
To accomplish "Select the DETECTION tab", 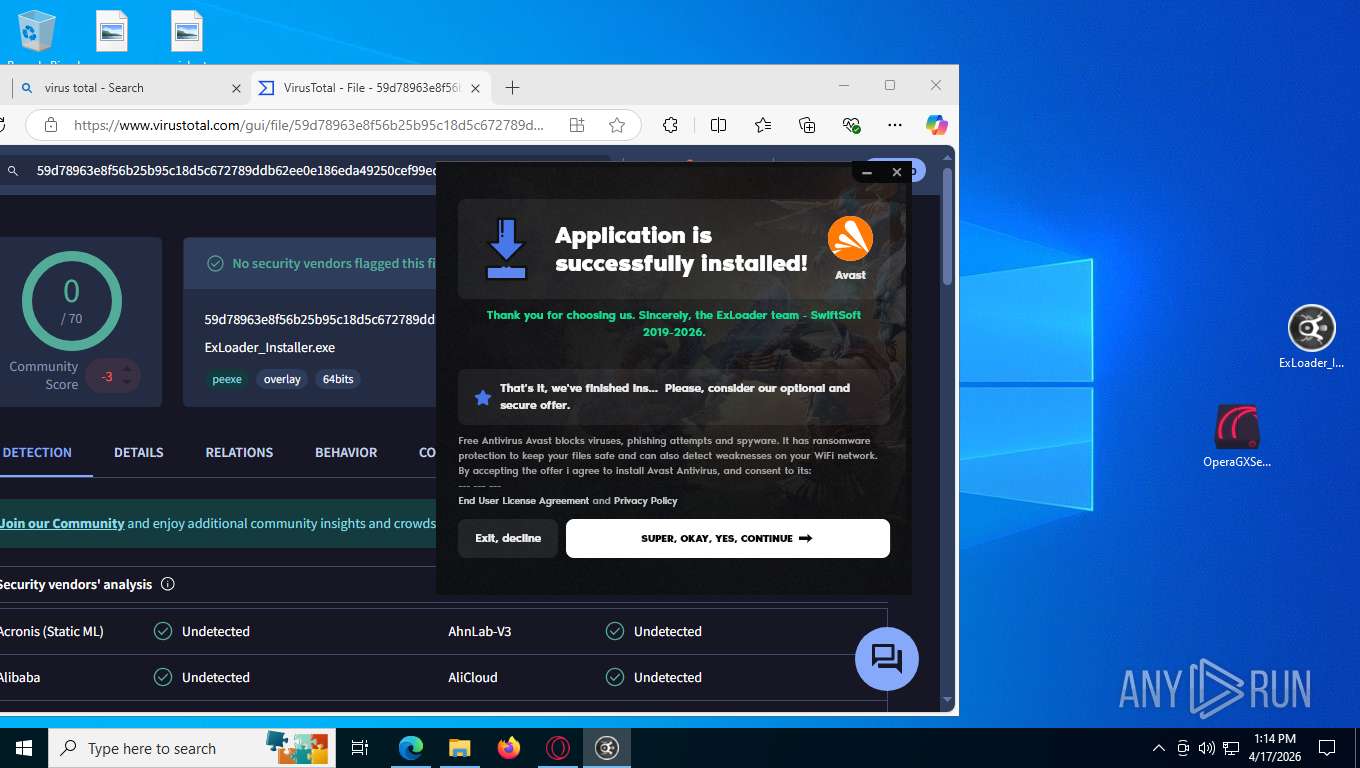I will pyautogui.click(x=37, y=452).
